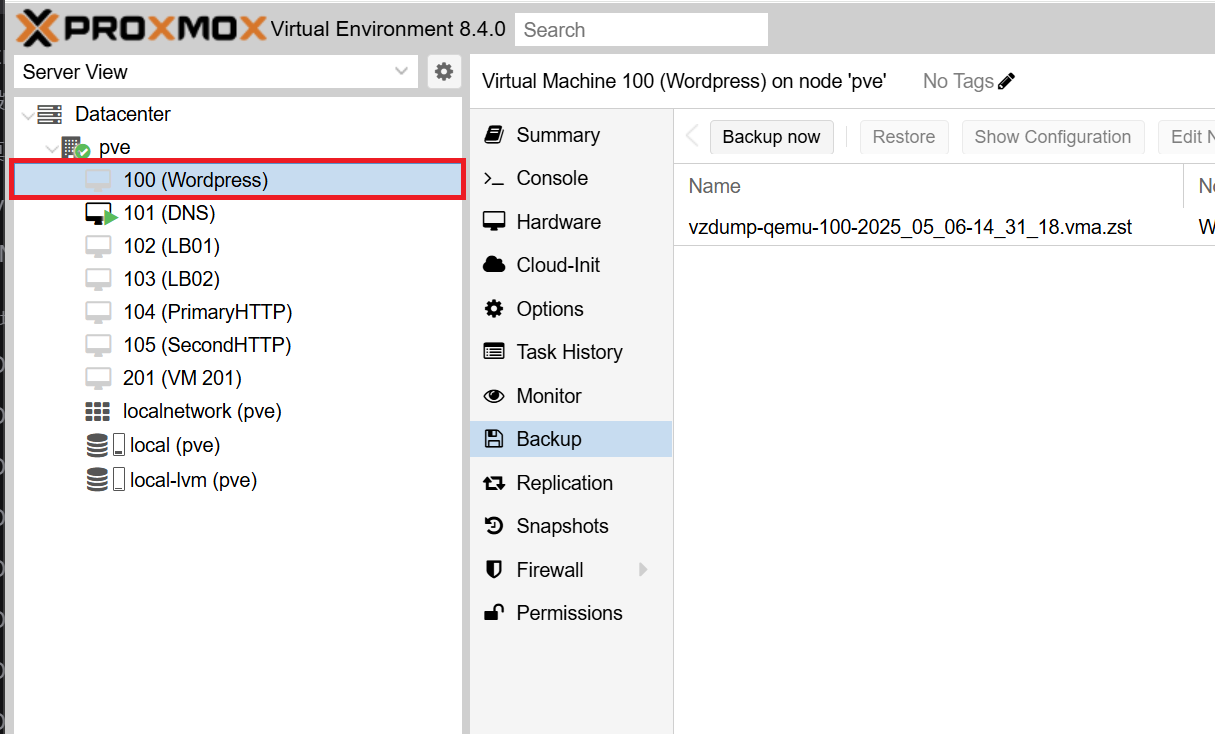The width and height of the screenshot is (1215, 734).
Task: Open the Server View dropdown
Action: point(401,72)
